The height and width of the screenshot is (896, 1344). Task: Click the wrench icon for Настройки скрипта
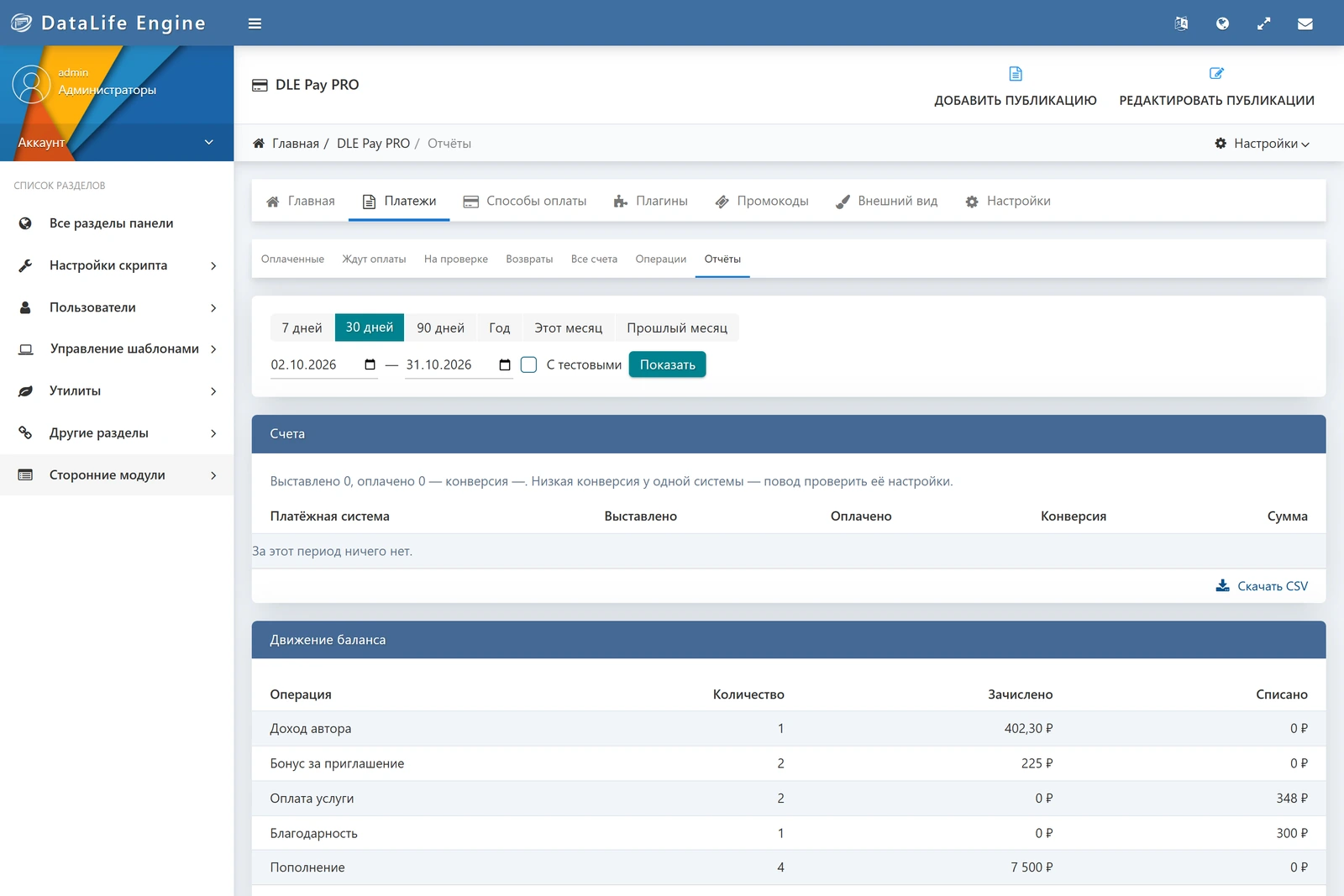25,265
